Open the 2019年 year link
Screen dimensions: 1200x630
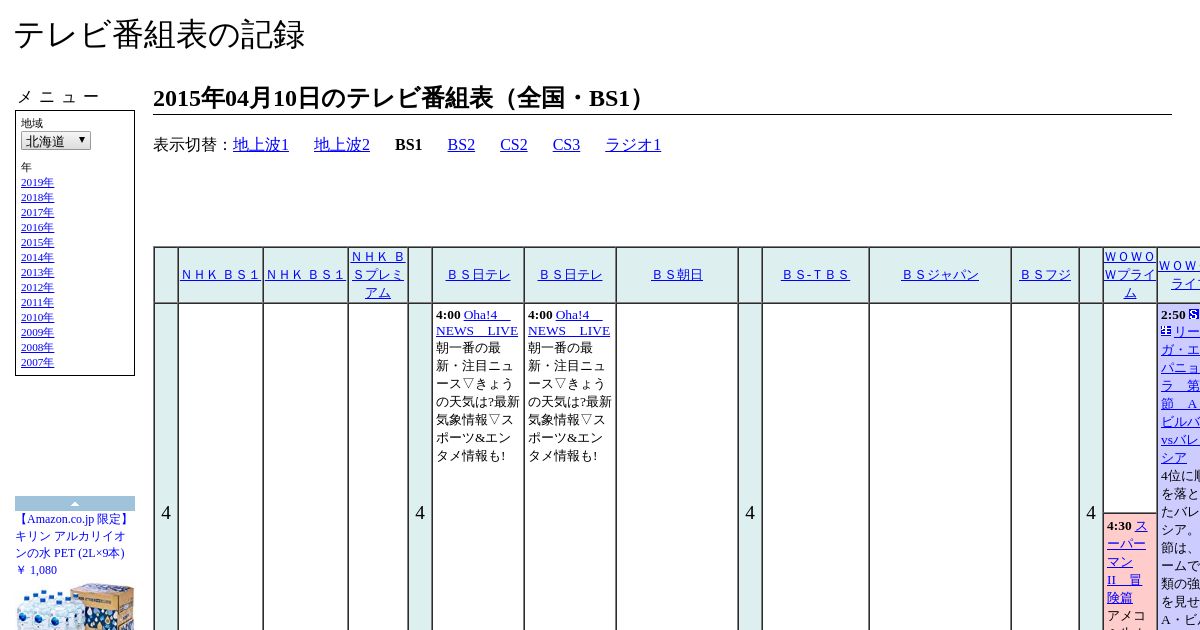[x=37, y=183]
